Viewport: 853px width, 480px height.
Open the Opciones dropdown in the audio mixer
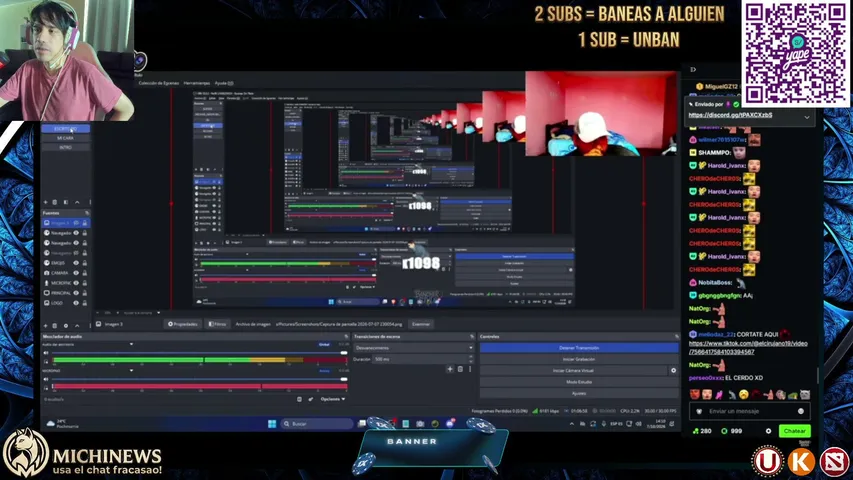point(332,399)
